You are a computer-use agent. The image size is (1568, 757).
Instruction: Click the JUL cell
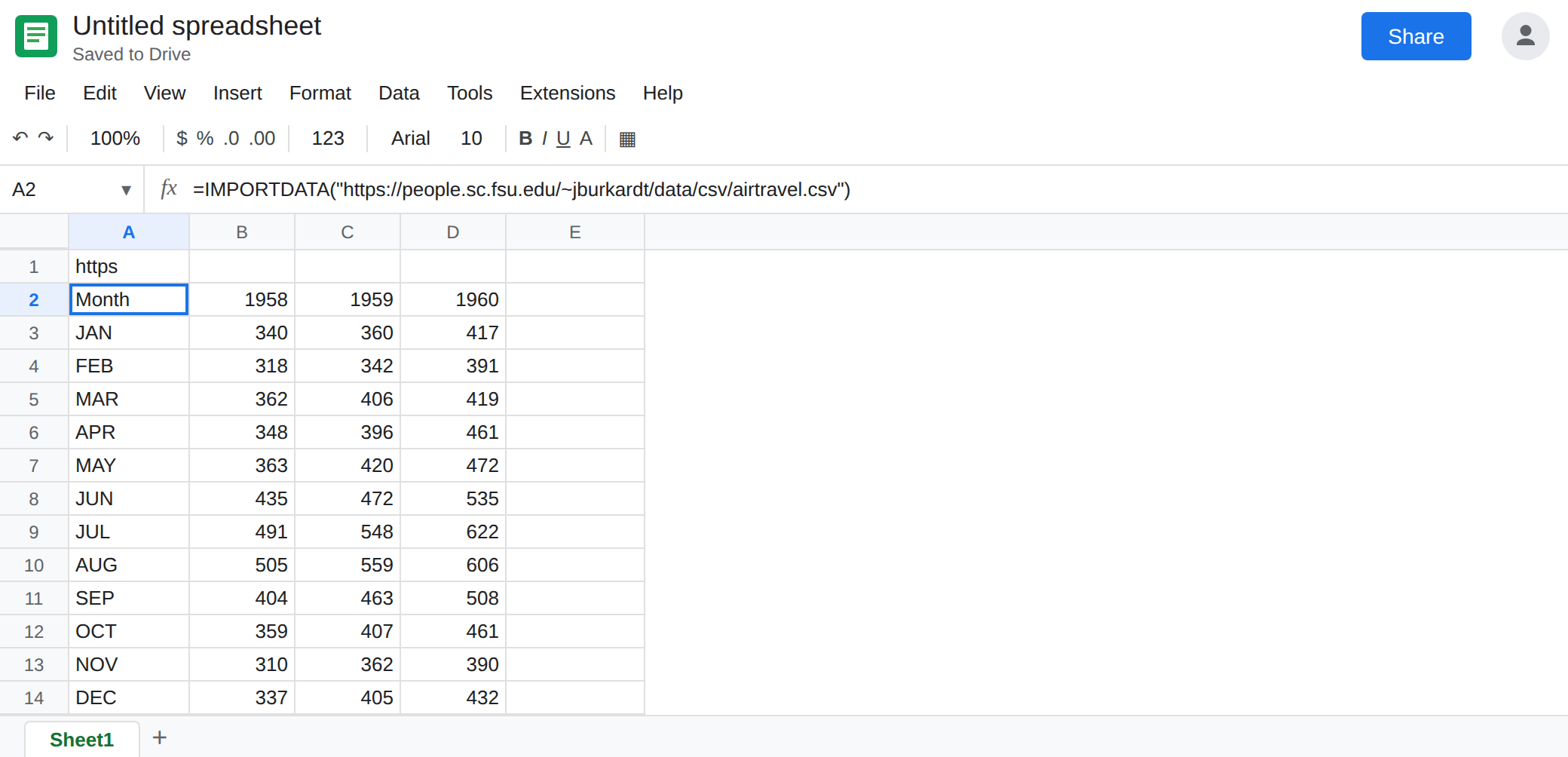tap(129, 532)
